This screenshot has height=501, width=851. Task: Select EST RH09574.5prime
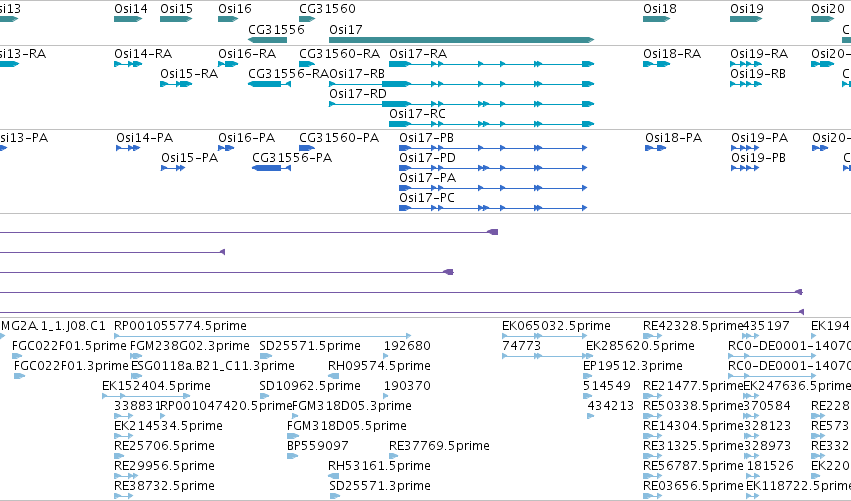point(379,366)
